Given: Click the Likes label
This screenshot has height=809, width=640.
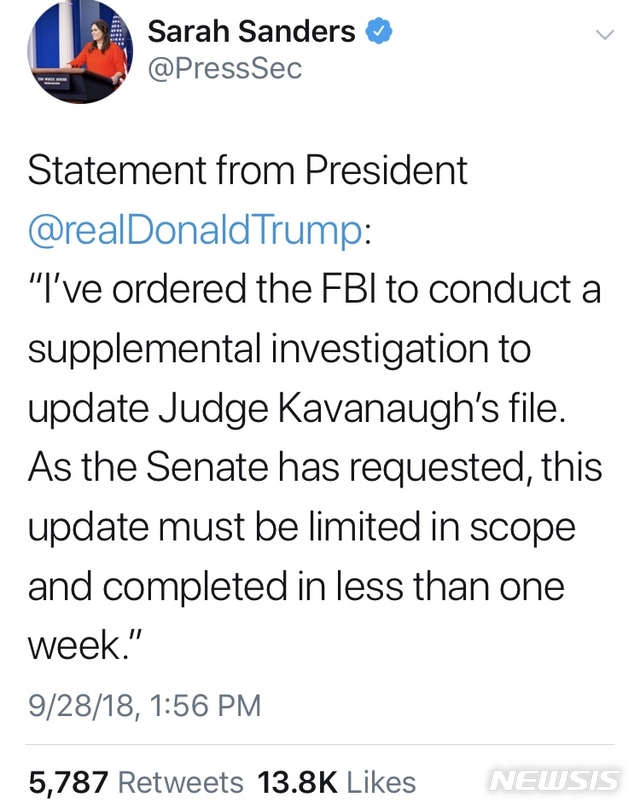Looking at the screenshot, I should tap(382, 781).
